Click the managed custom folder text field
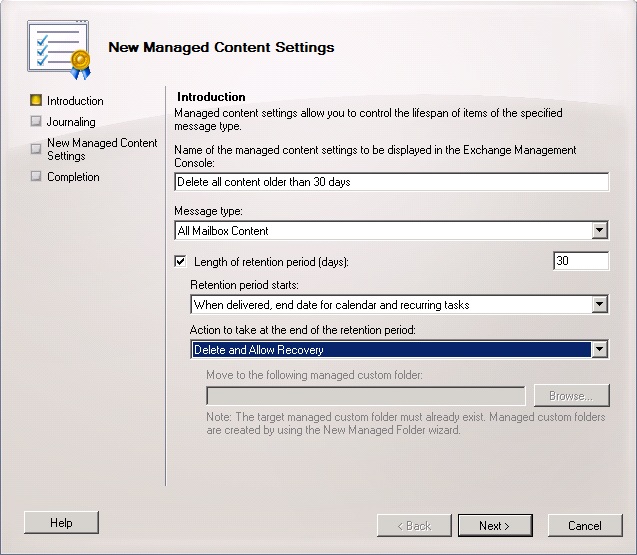This screenshot has height=555, width=637. coord(366,396)
